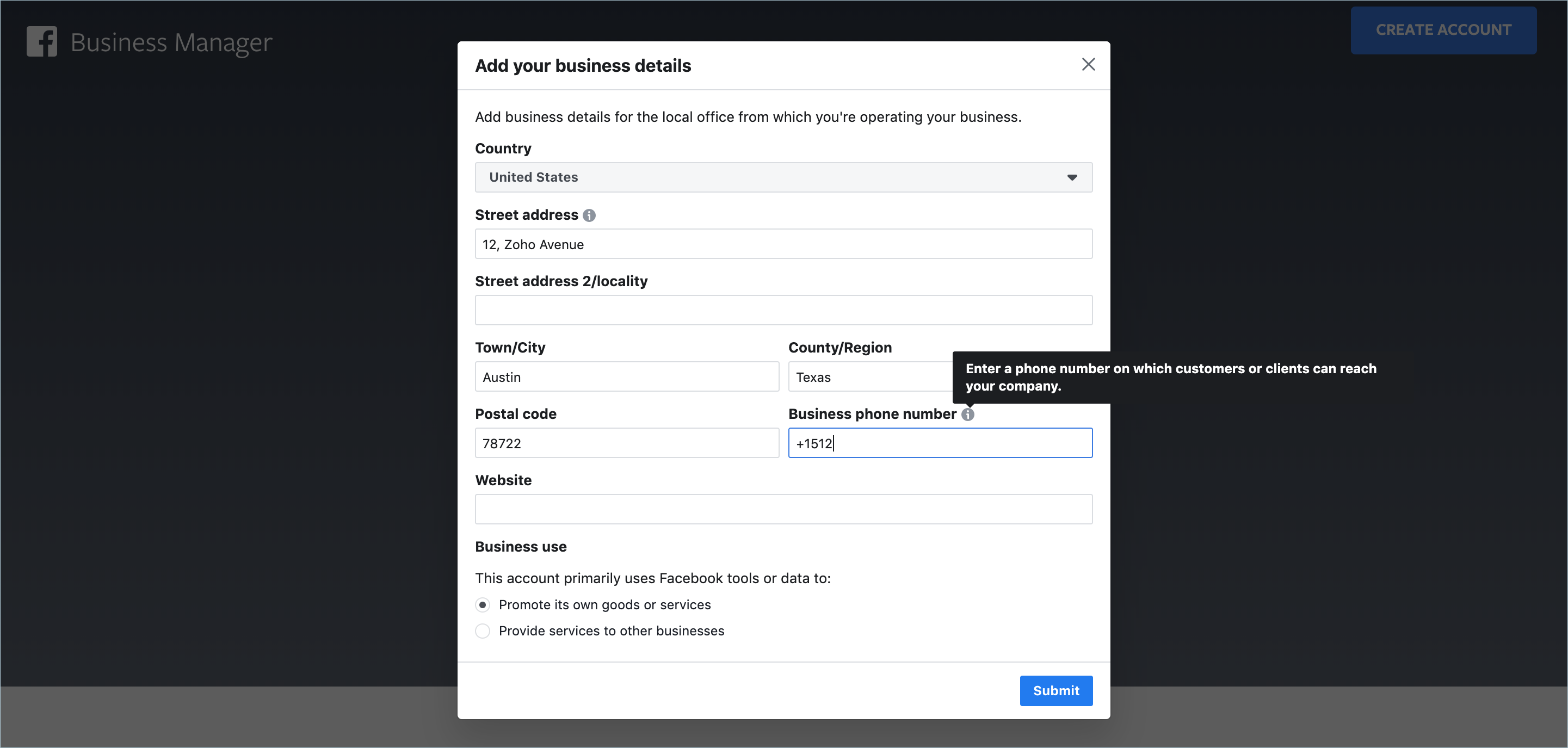Click the Facebook logo icon

pos(41,41)
